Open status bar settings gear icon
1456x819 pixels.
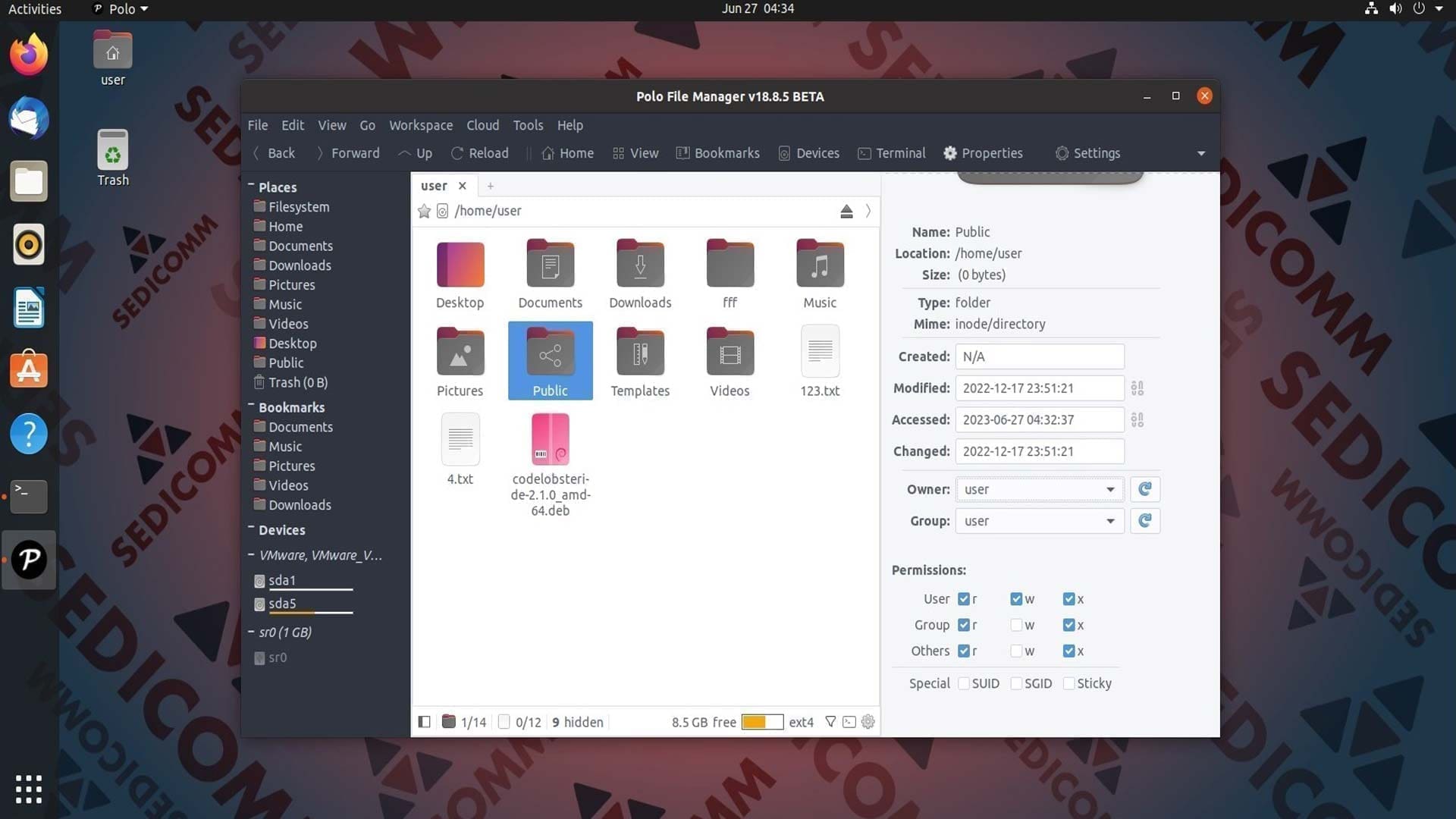[868, 722]
